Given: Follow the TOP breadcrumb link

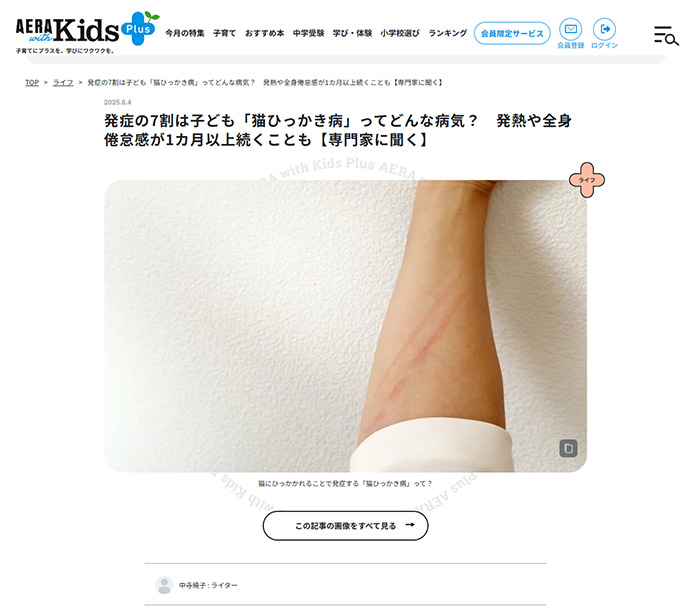Looking at the screenshot, I should coord(32,83).
